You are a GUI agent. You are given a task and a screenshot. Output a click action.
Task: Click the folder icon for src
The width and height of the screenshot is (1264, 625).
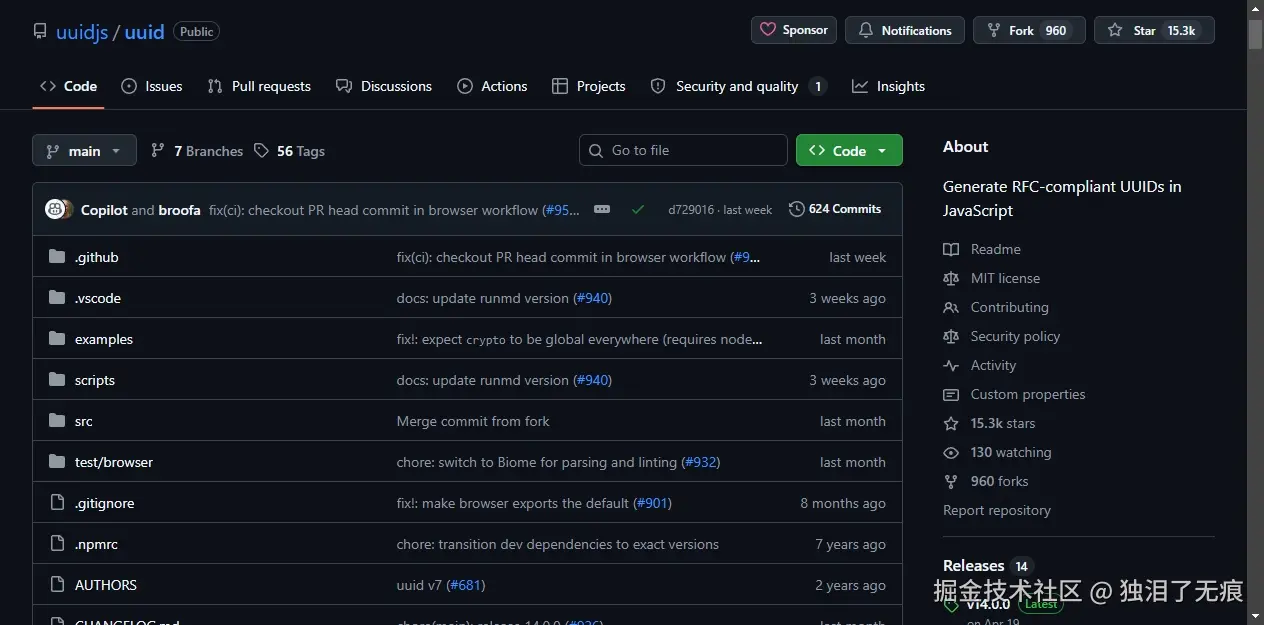pyautogui.click(x=57, y=421)
